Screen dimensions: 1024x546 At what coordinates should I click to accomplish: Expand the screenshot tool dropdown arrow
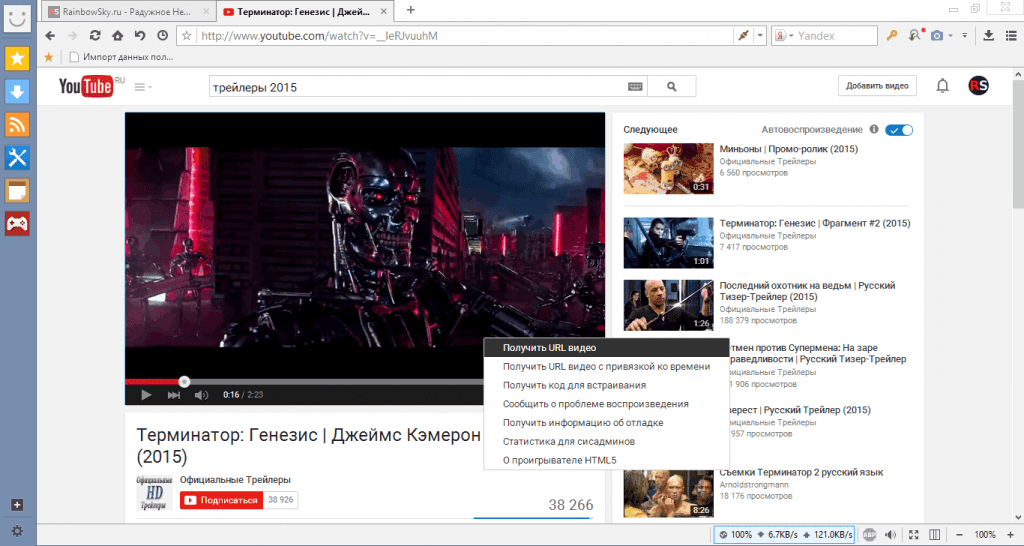coord(950,36)
